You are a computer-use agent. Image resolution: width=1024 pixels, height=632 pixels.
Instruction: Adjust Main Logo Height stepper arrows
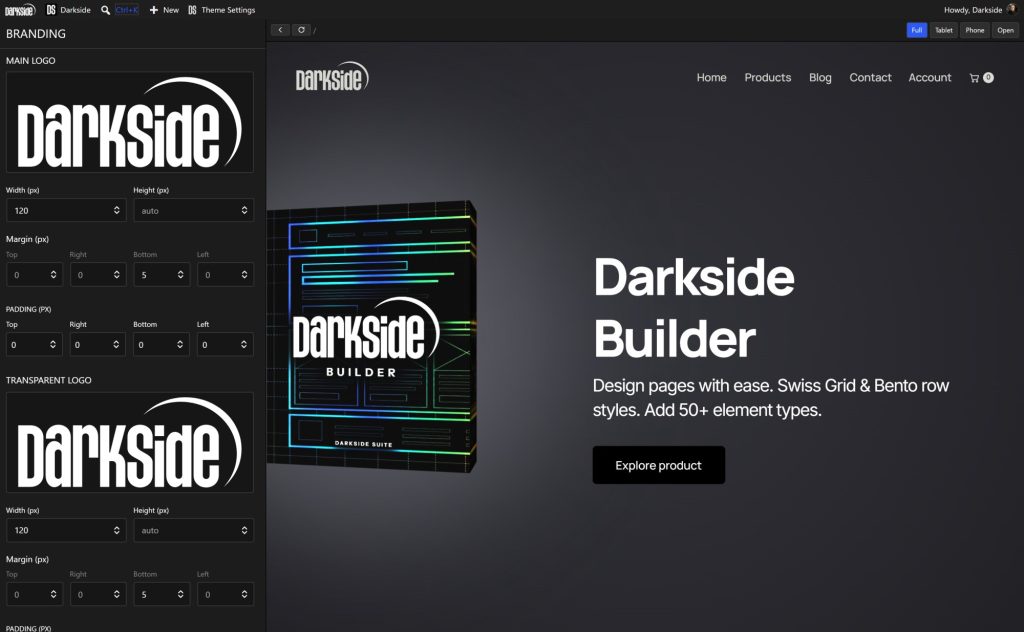[244, 210]
